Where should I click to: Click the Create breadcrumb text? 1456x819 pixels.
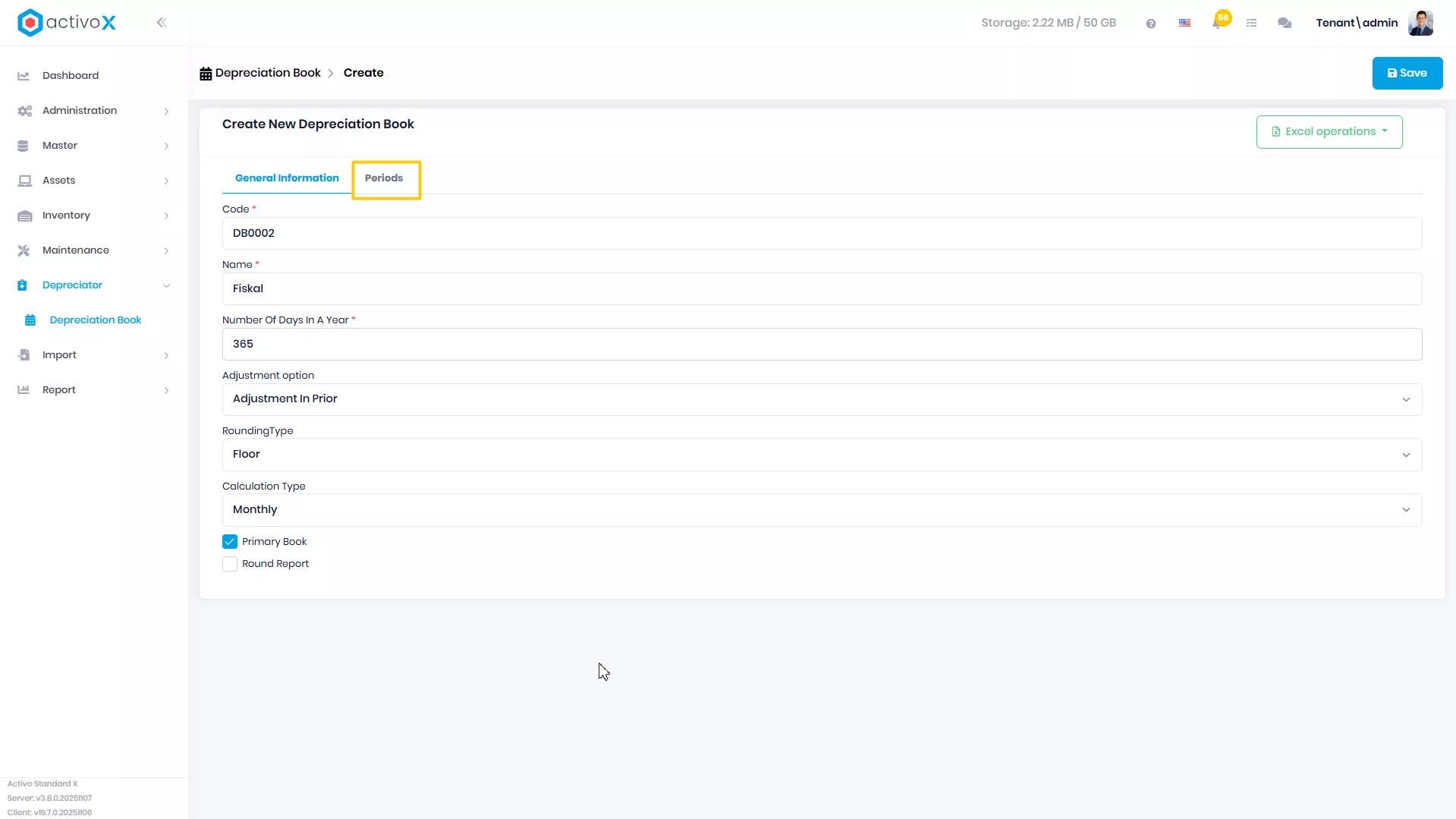(x=363, y=74)
